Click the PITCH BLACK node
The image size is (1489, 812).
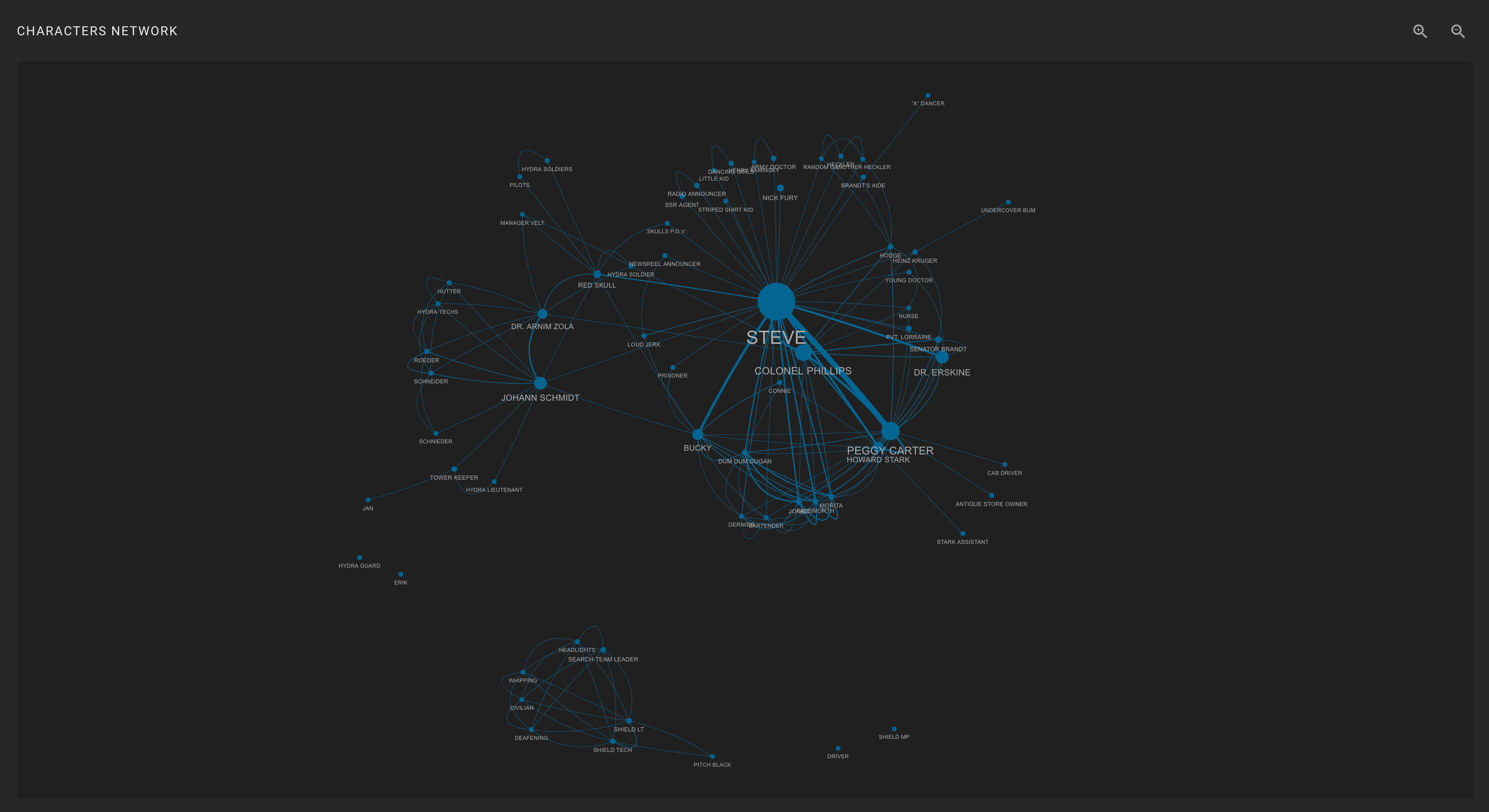712,757
